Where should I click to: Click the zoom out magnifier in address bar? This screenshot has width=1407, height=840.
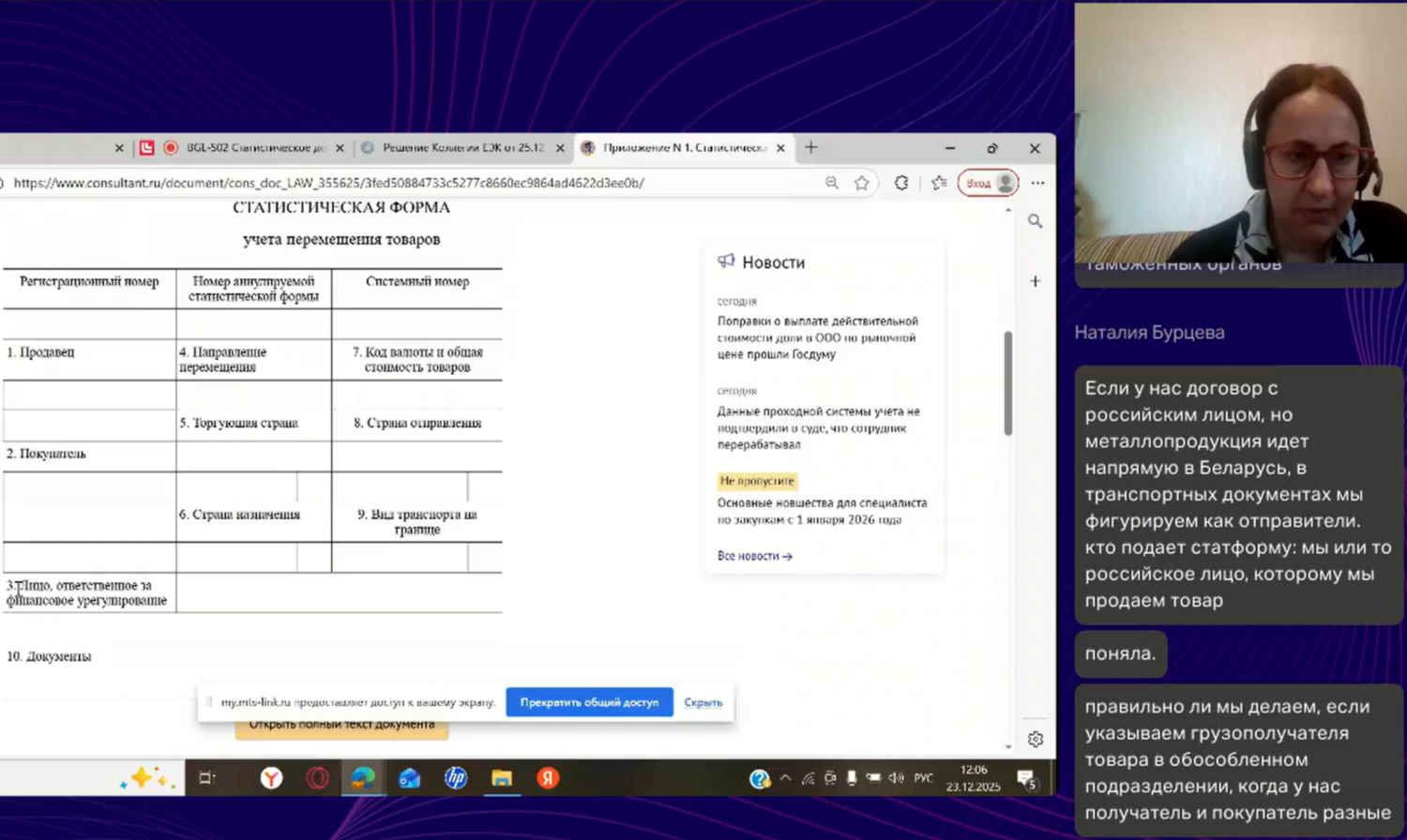click(x=831, y=183)
